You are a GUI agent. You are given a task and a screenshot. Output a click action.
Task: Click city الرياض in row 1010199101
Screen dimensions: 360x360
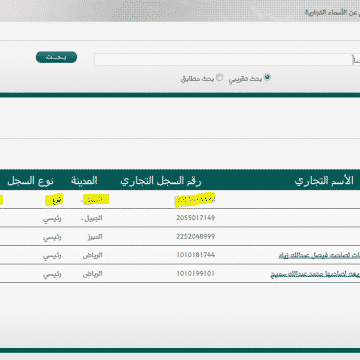[93, 274]
